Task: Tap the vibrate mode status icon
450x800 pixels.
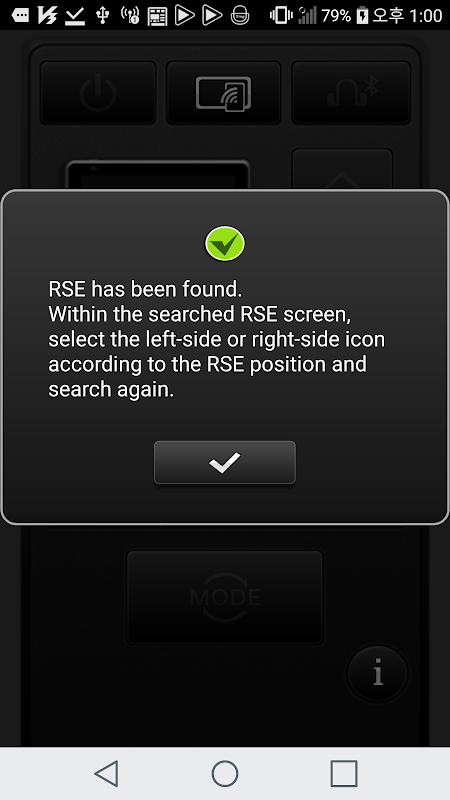Action: 280,16
